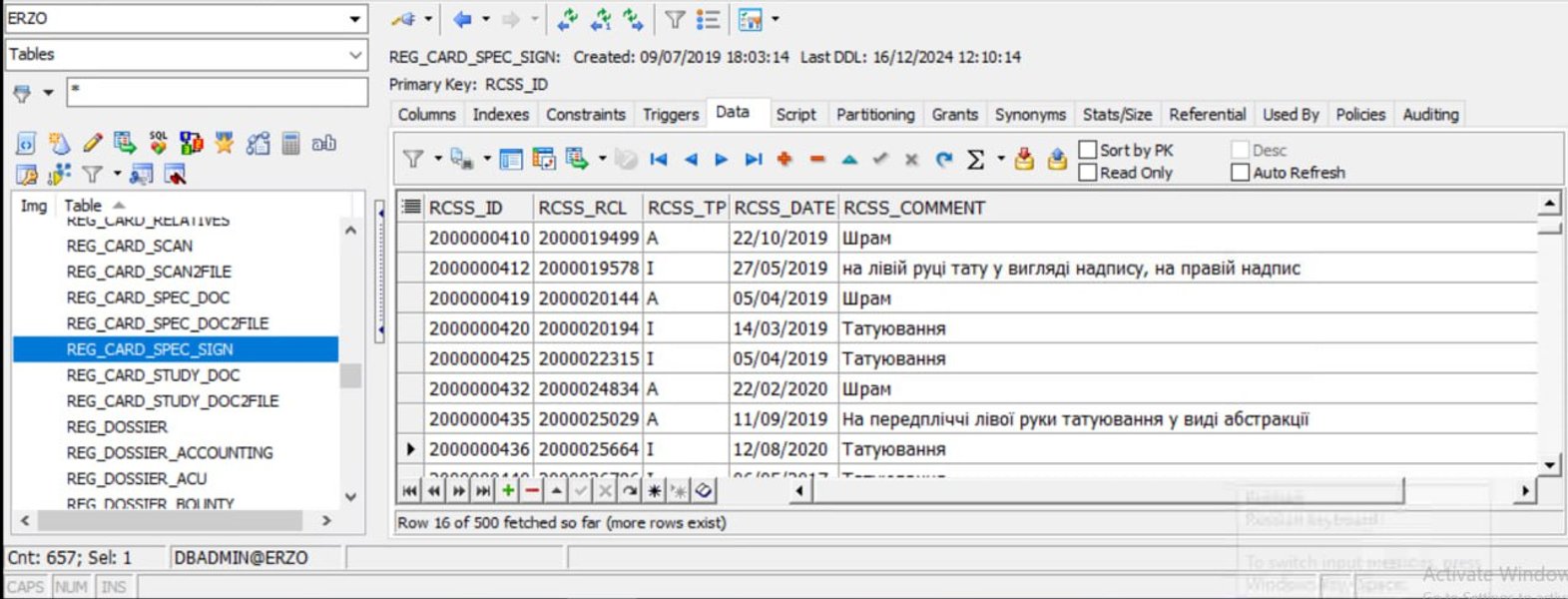1568x599 pixels.
Task: Click the RCSS_DATE column header
Action: tap(784, 208)
